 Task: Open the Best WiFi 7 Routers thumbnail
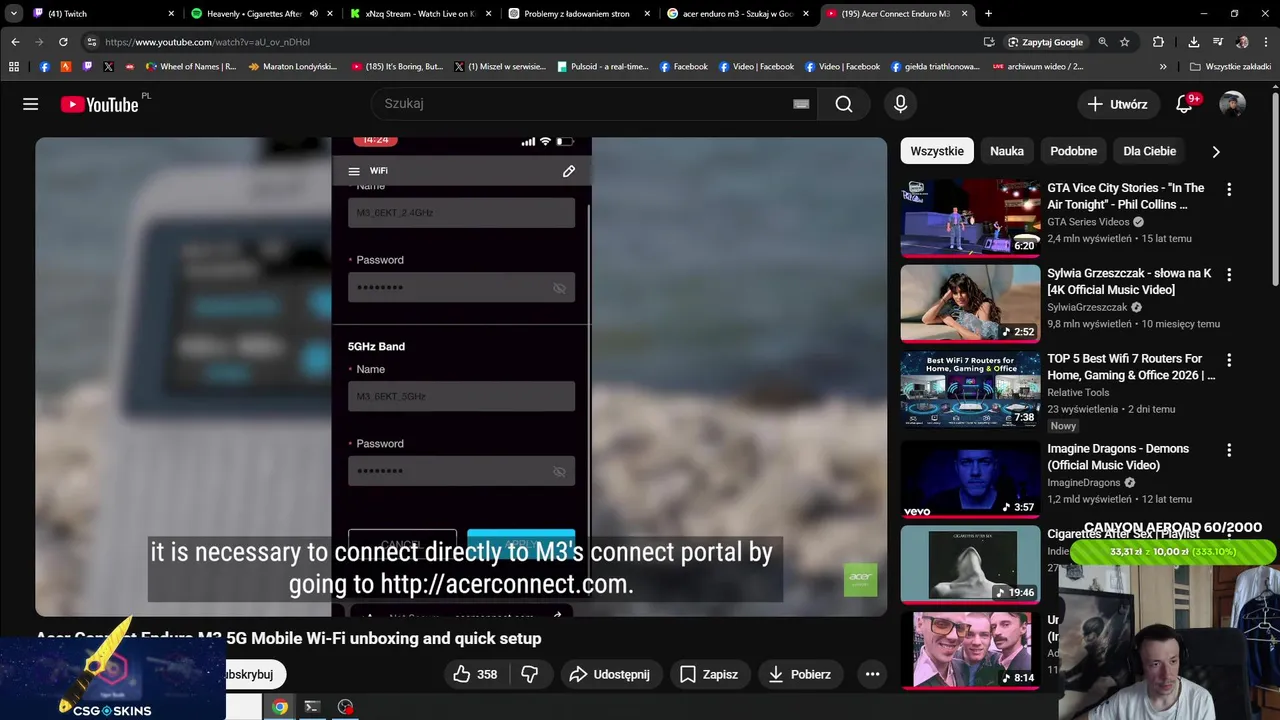(x=970, y=389)
